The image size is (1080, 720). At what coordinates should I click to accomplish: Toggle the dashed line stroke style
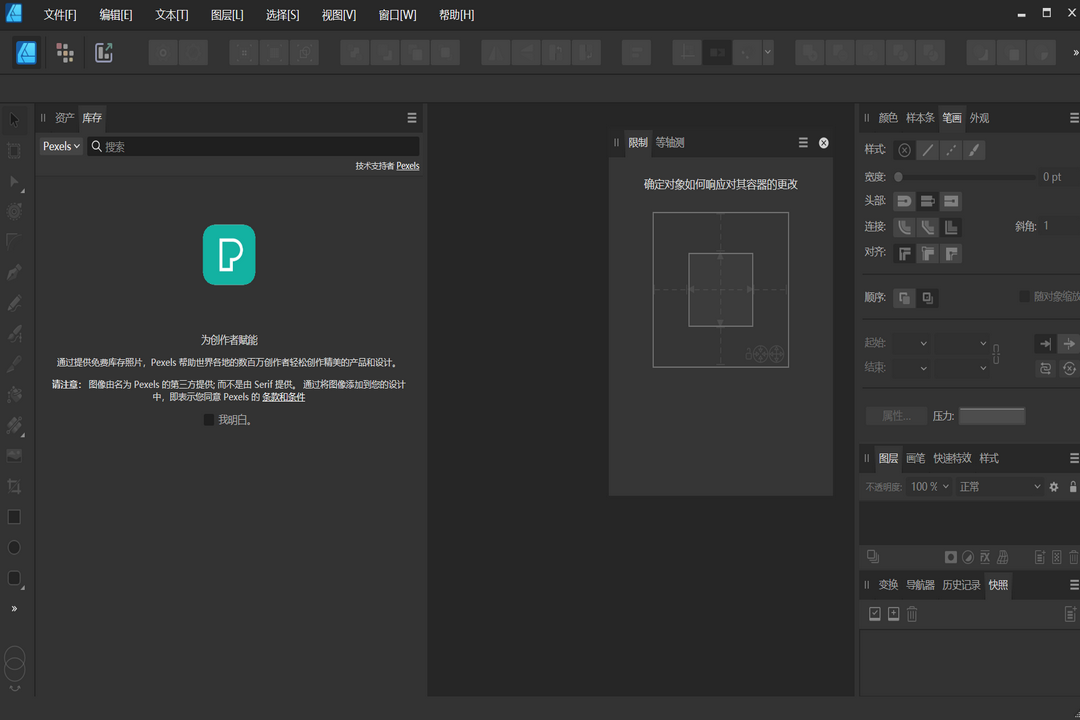(x=950, y=150)
